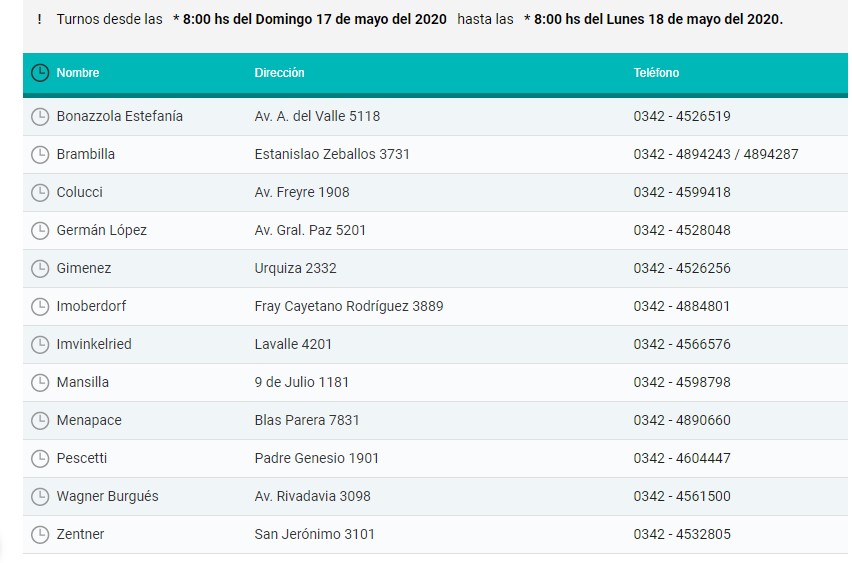852x563 pixels.
Task: Click the clock icon next to Imoberdorf
Action: [40, 306]
